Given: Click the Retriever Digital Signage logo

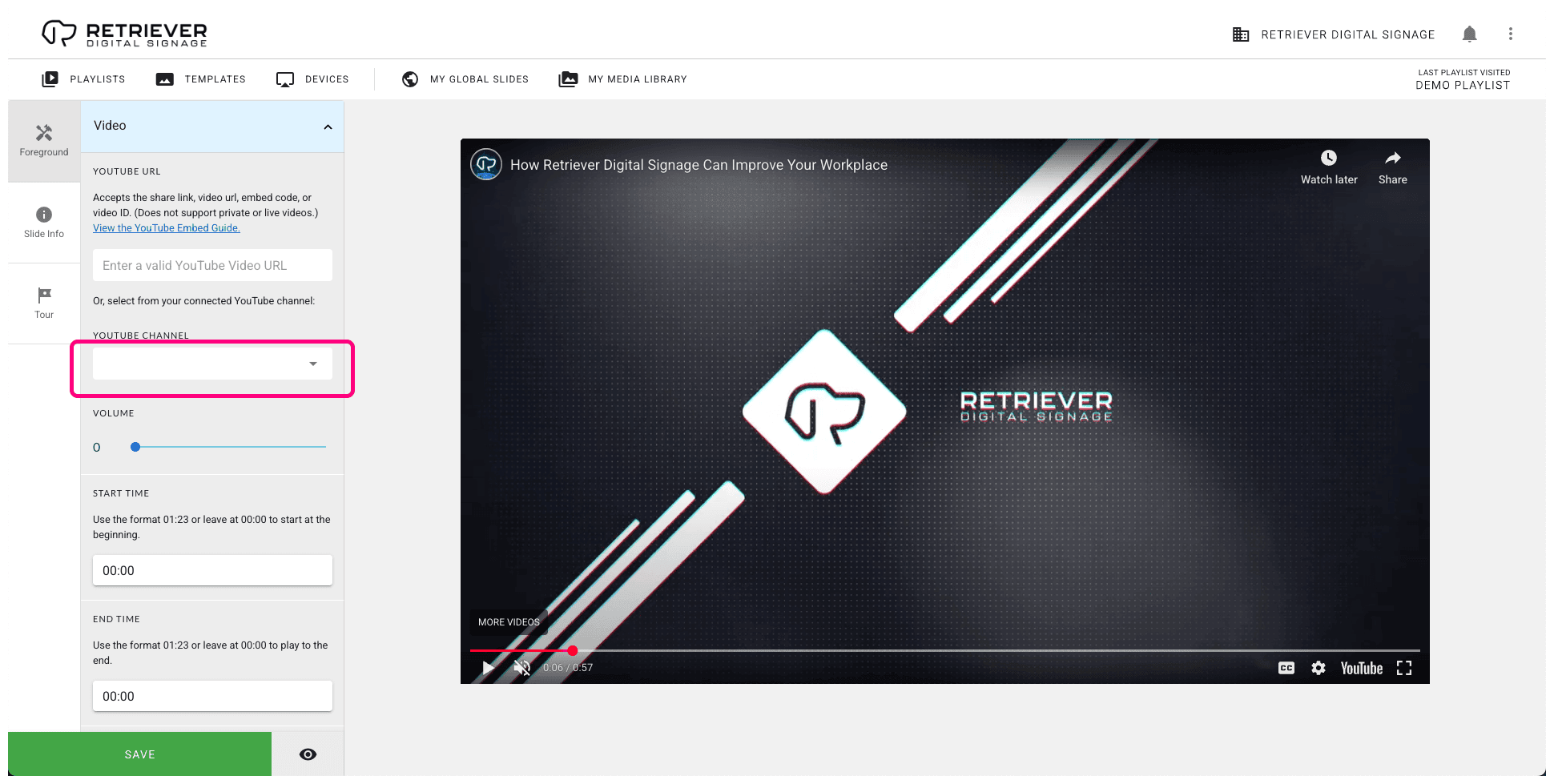Looking at the screenshot, I should click(x=124, y=34).
